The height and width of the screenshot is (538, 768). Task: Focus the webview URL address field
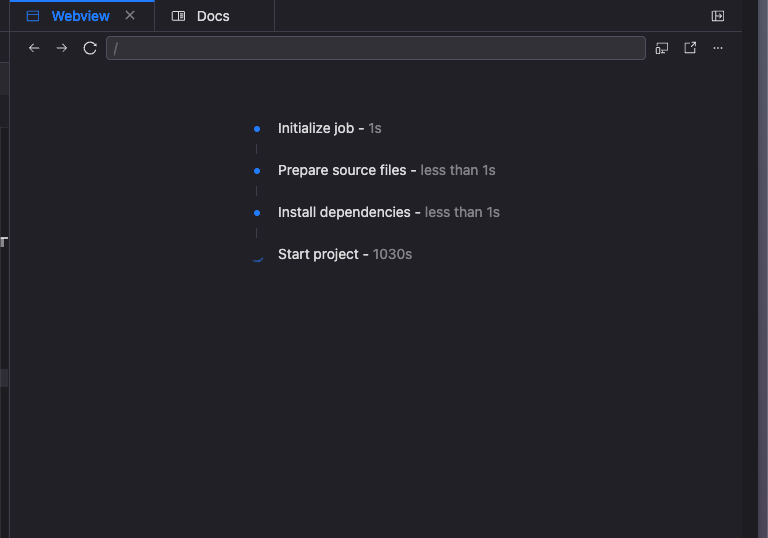[x=376, y=48]
